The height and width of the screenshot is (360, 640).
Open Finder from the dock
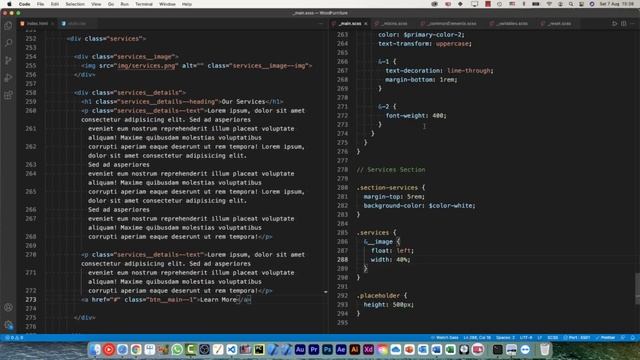[95, 349]
